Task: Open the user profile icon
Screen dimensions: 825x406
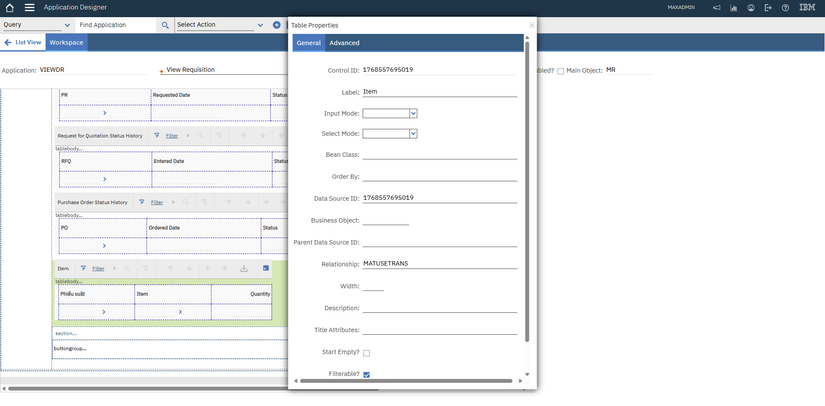Action: [751, 8]
